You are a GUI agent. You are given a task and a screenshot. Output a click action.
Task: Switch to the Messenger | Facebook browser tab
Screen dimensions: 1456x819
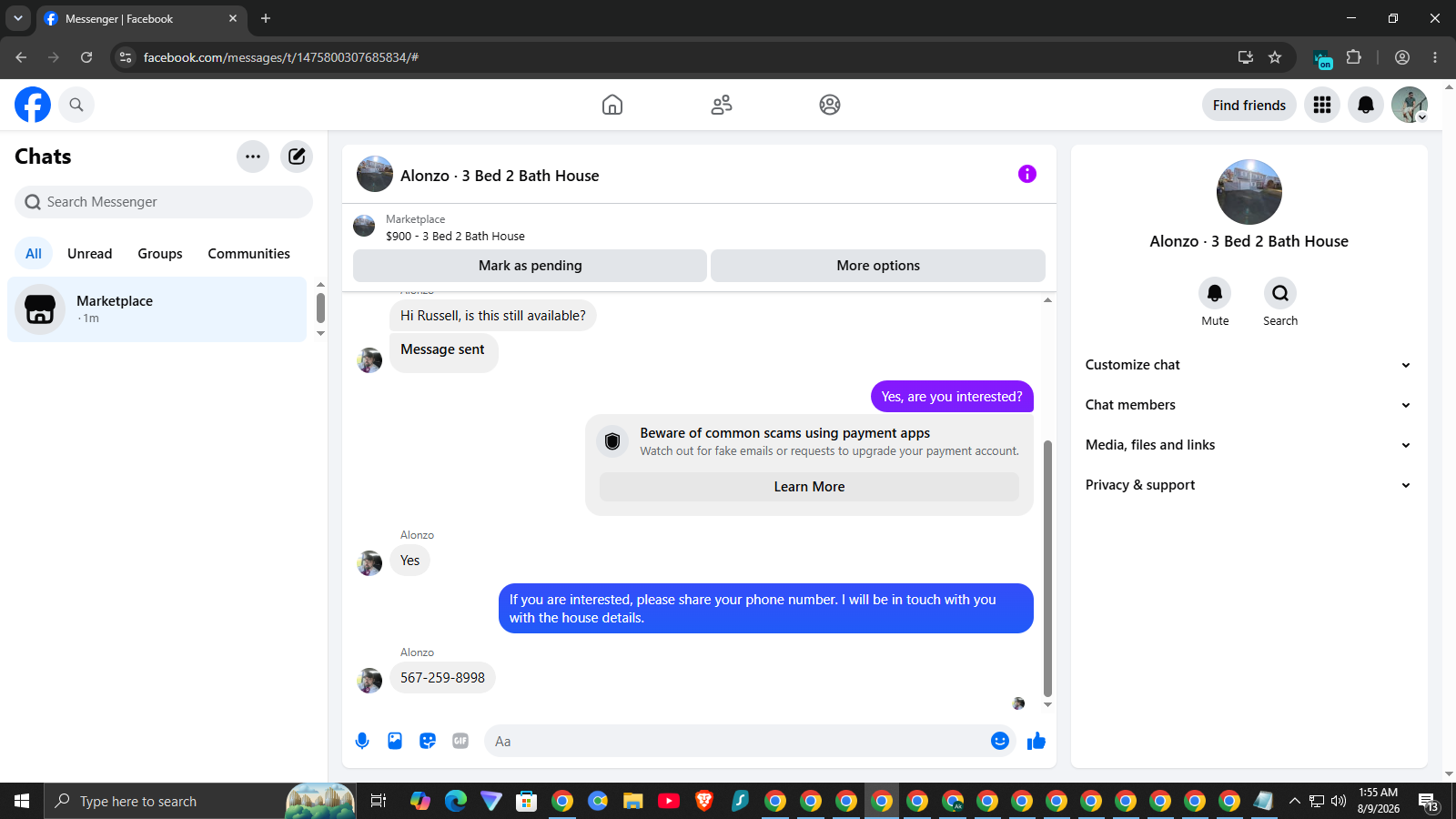141,18
